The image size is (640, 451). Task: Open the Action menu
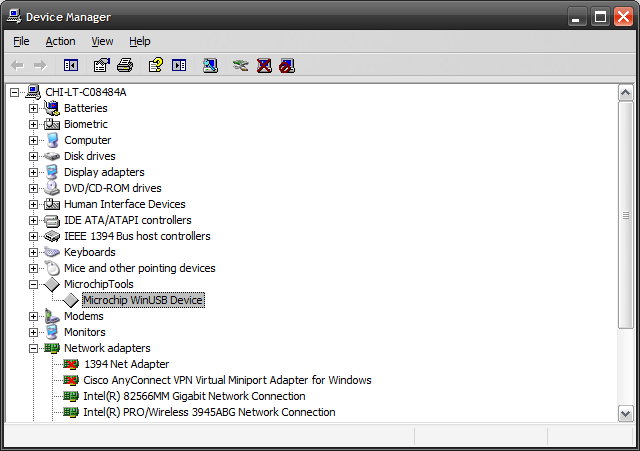[60, 41]
